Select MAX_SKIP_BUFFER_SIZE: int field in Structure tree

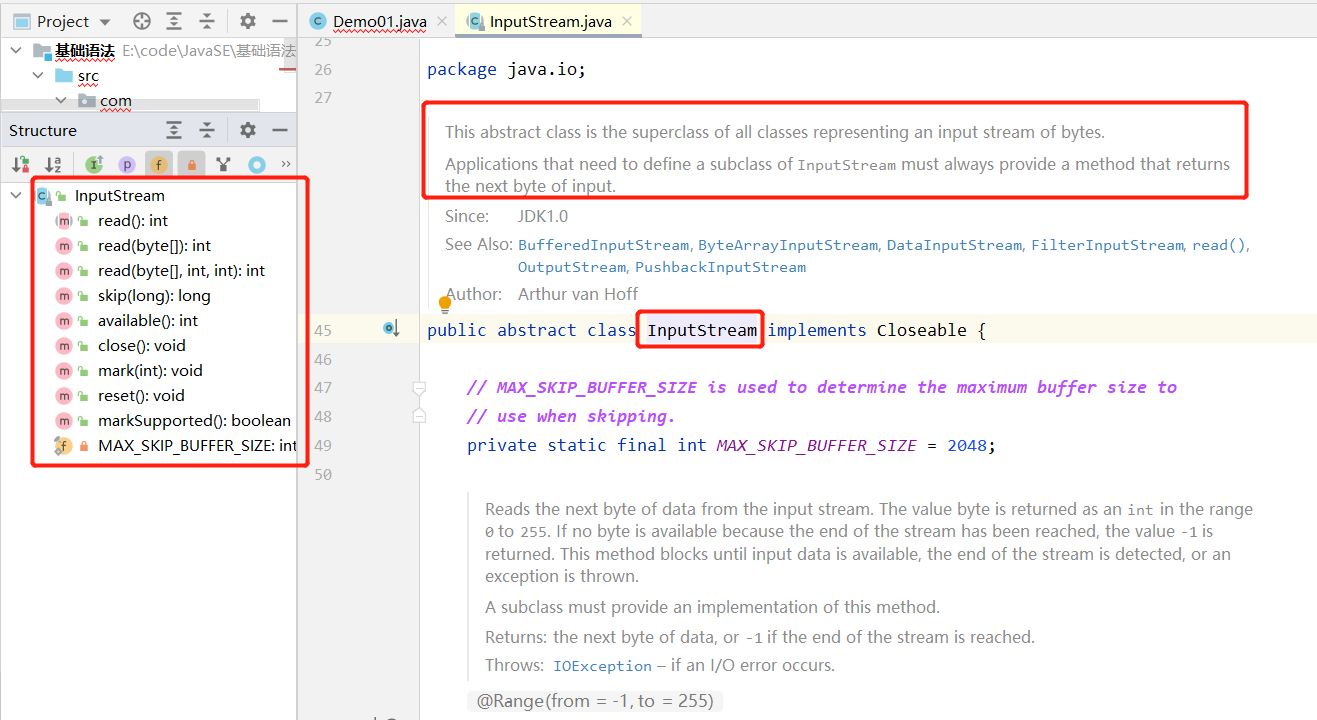coord(197,445)
